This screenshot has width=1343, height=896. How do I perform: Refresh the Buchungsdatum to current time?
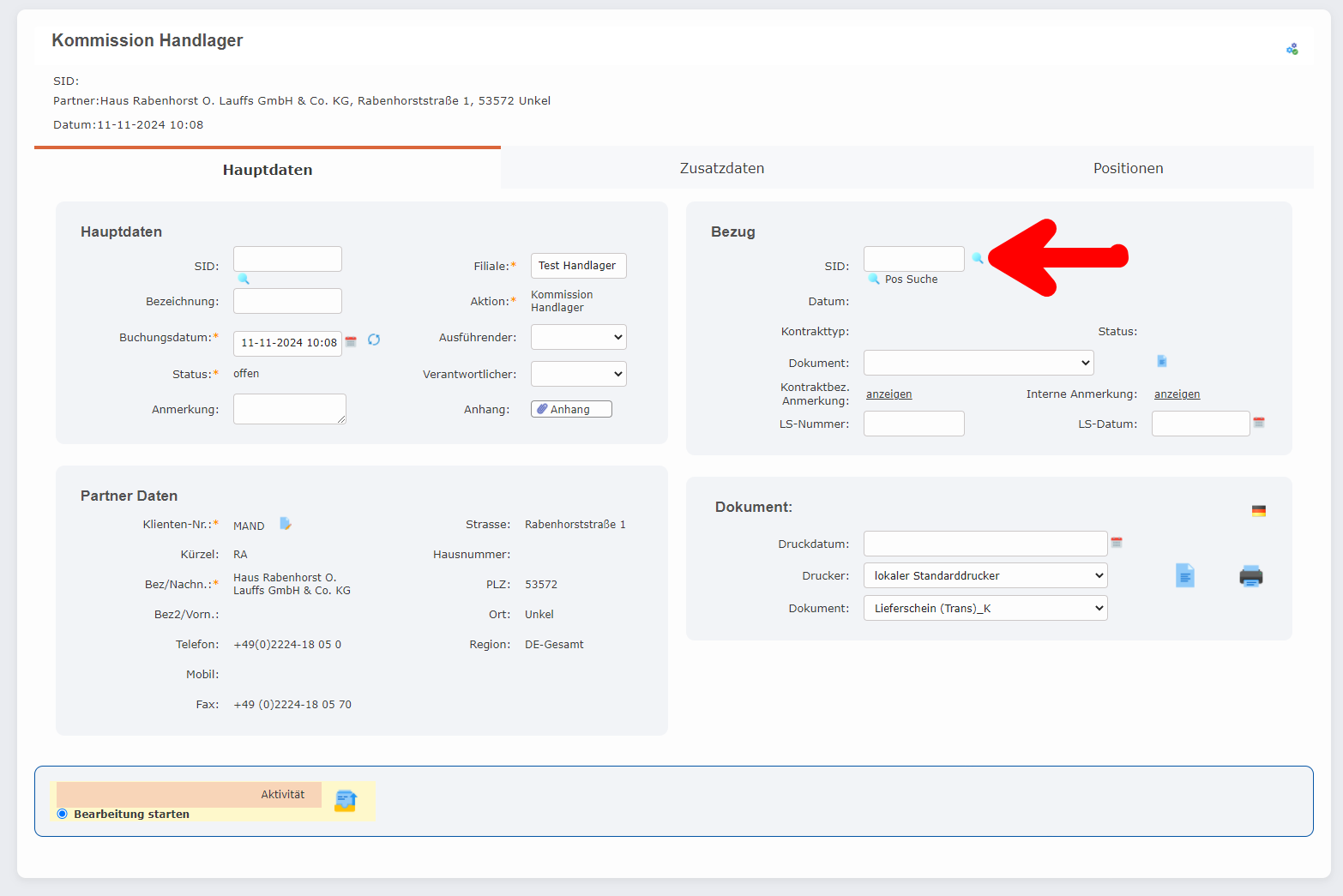(374, 340)
